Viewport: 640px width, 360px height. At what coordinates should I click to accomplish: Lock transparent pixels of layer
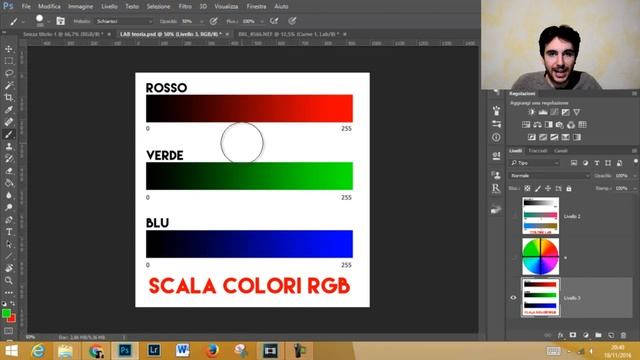tap(527, 188)
